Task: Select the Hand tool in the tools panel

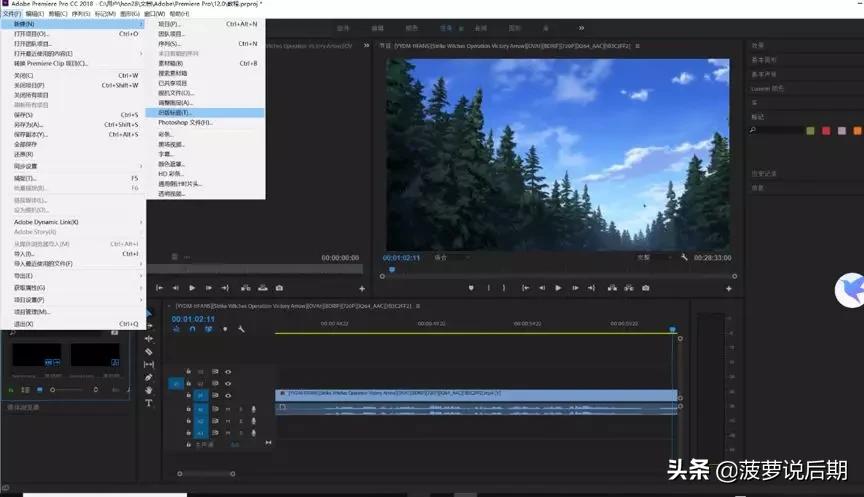Action: [x=149, y=390]
